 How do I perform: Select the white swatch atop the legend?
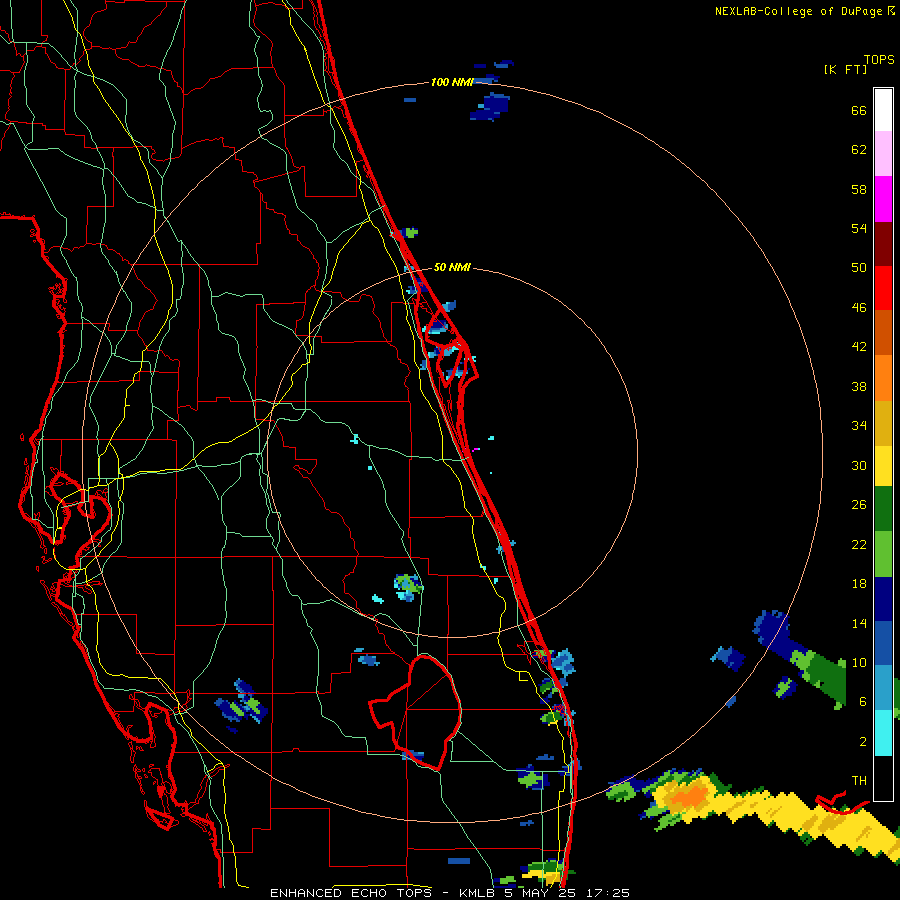point(883,110)
